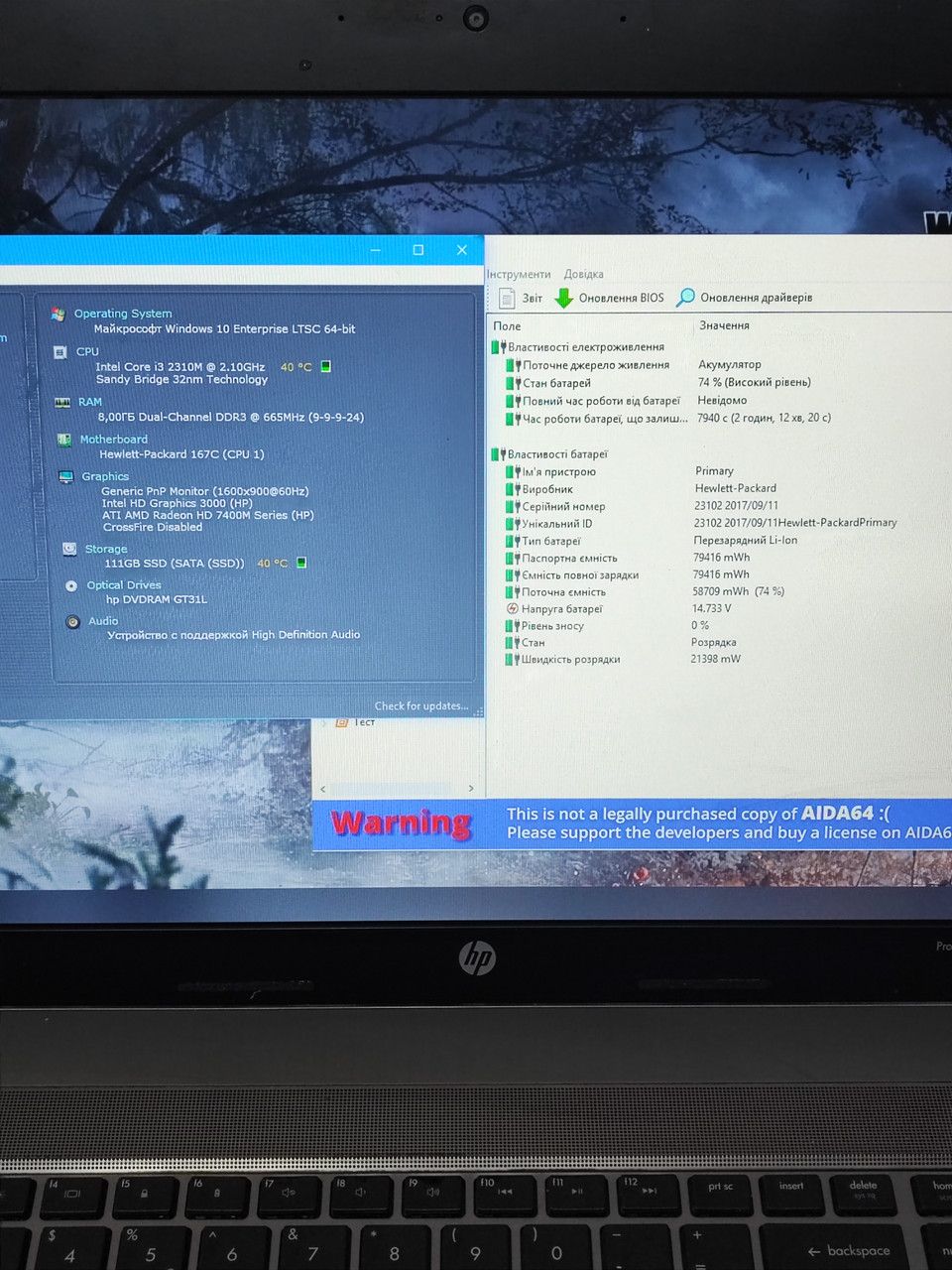Screen dimensions: 952x1270
Task: Select the Тип батареї row
Action: (x=652, y=542)
